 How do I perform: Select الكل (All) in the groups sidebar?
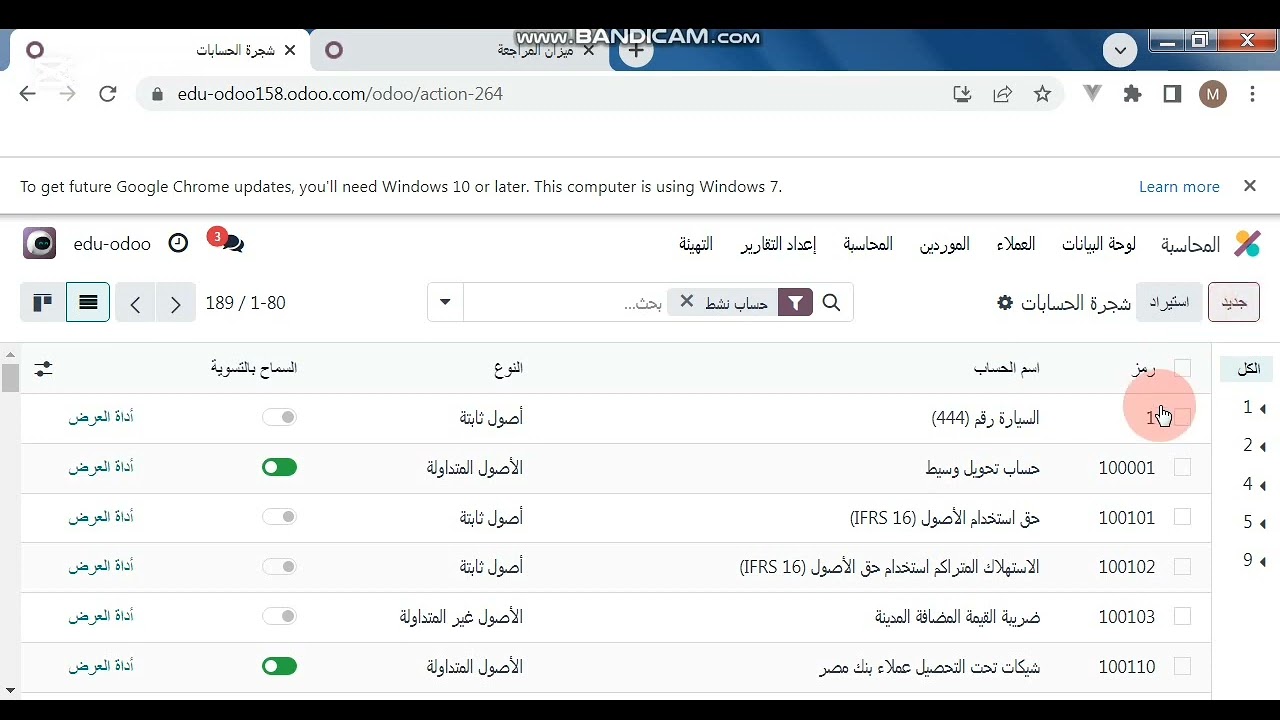(x=1248, y=369)
